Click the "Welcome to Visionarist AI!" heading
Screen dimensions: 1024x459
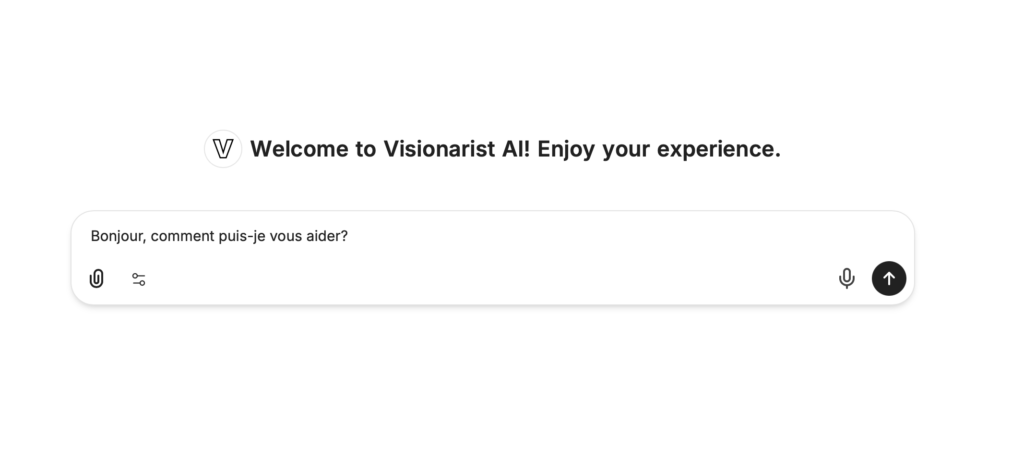[514, 149]
